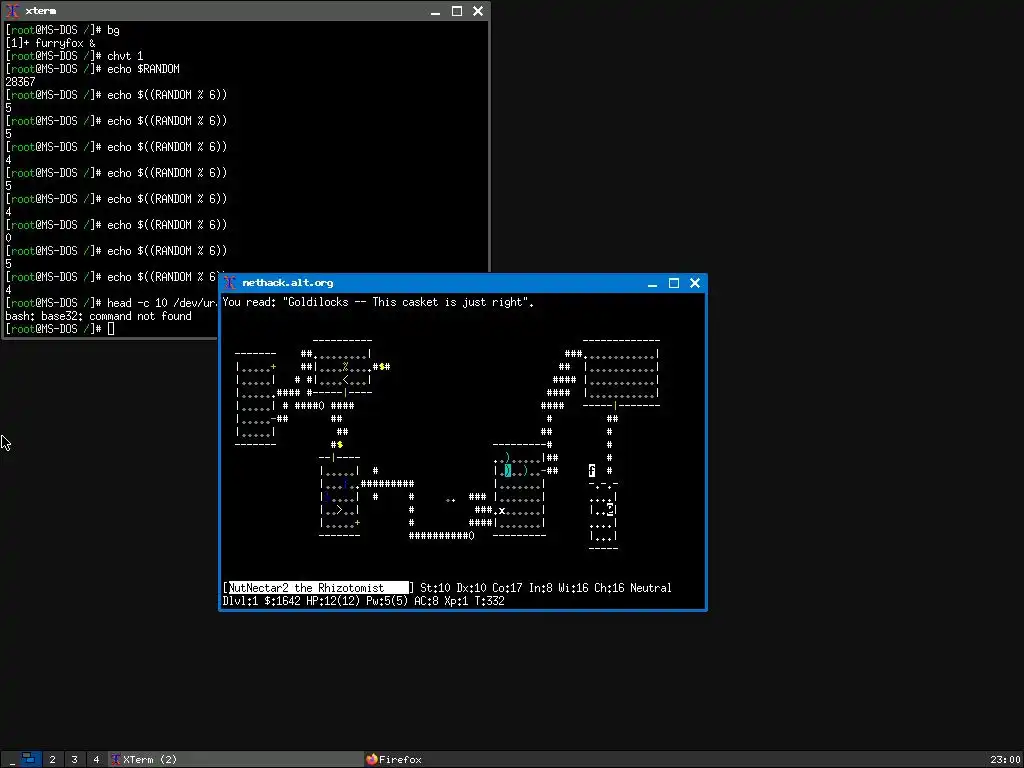Click the cyan highlighted player cursor tile
The width and height of the screenshot is (1024, 768).
point(507,471)
